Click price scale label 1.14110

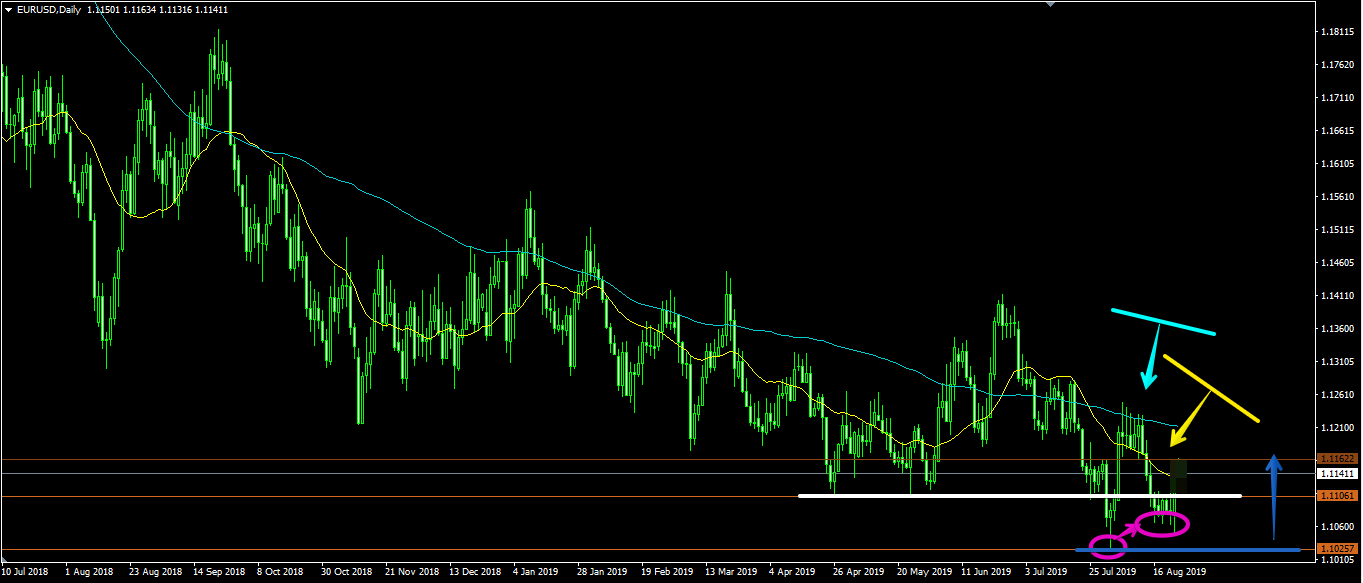click(x=1336, y=296)
